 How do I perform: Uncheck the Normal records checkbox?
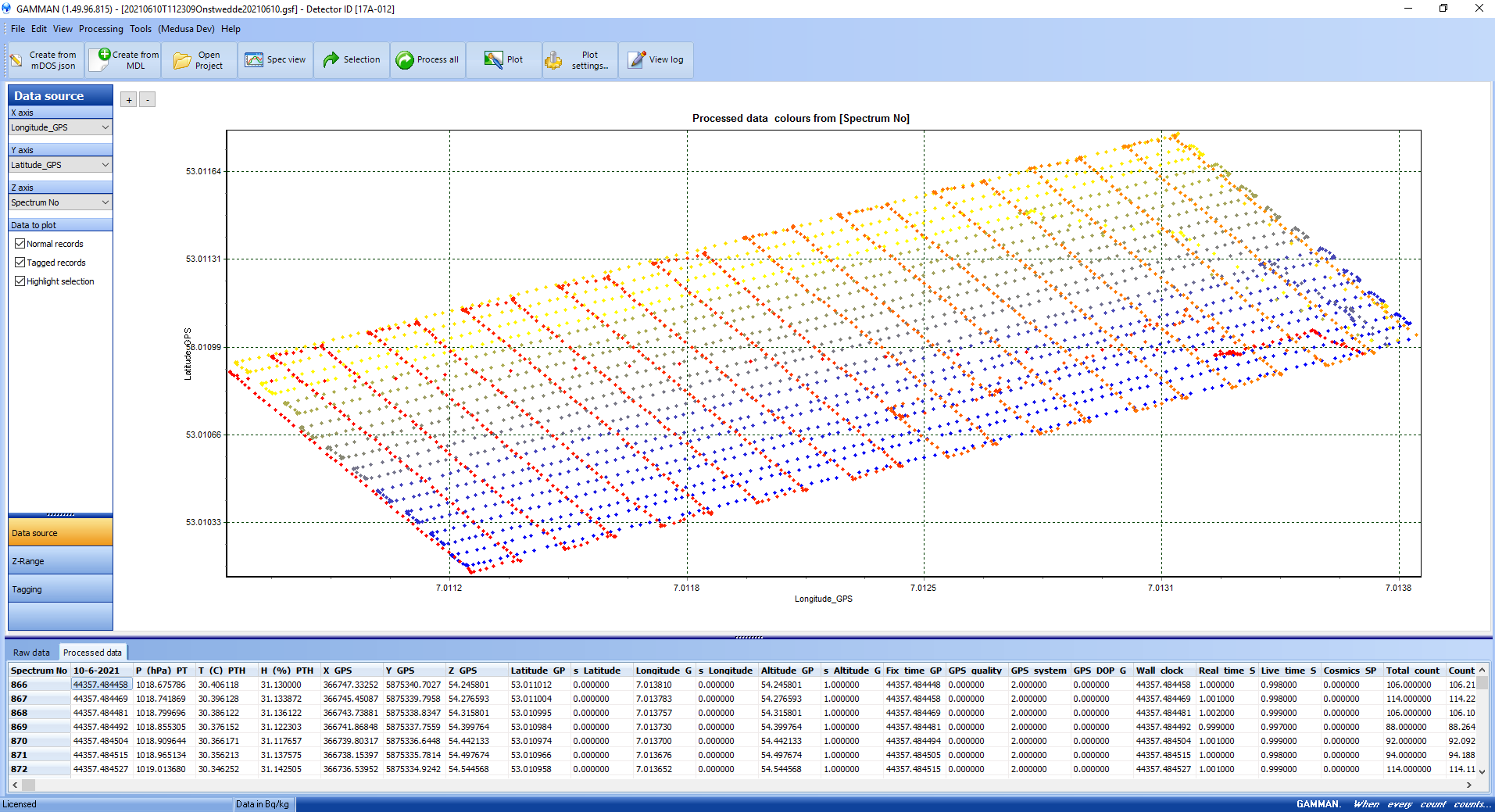(x=20, y=244)
